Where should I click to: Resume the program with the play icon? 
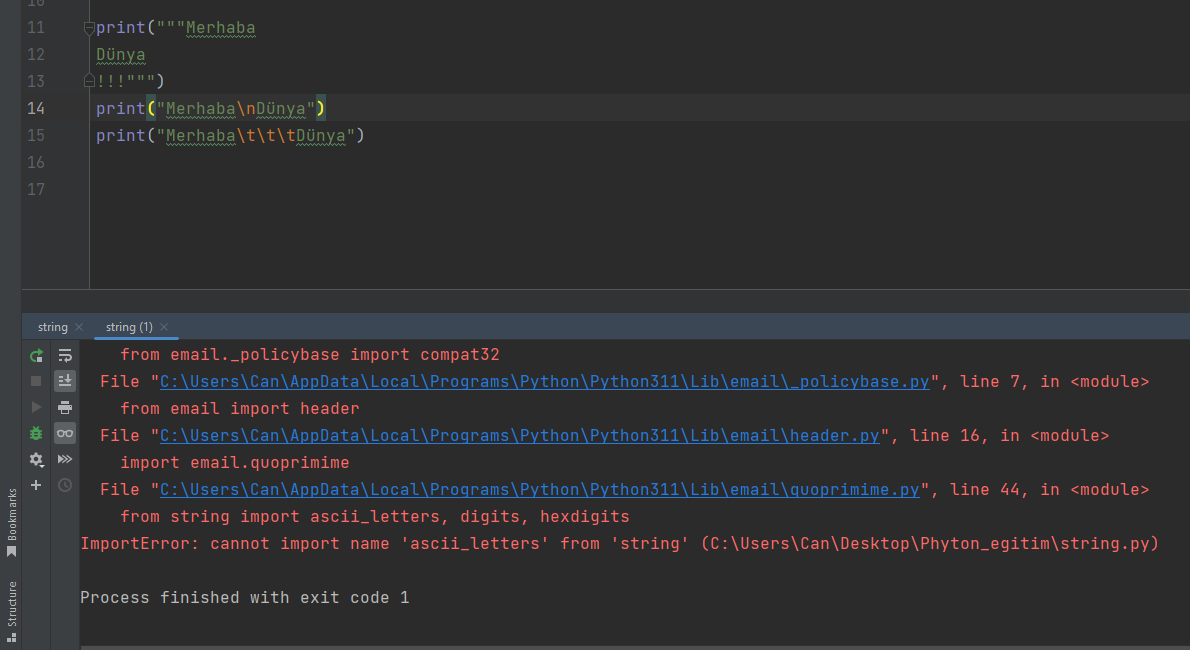tap(36, 407)
